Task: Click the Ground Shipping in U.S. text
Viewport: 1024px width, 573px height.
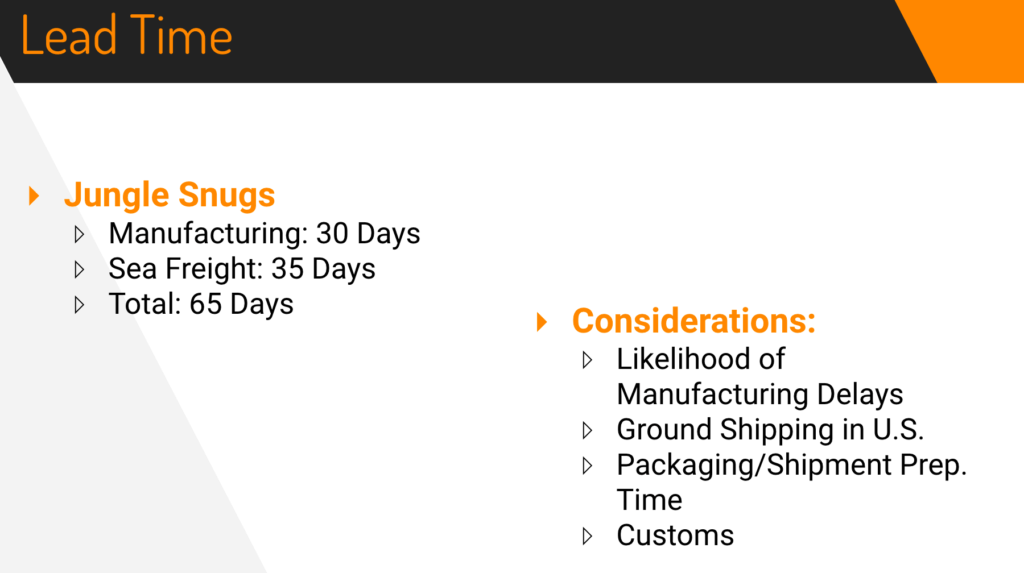Action: (x=770, y=430)
